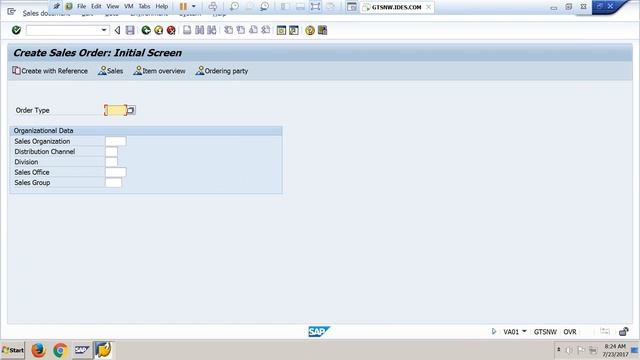Open Chrome from the taskbar
This screenshot has width=640, height=360.
60,350
